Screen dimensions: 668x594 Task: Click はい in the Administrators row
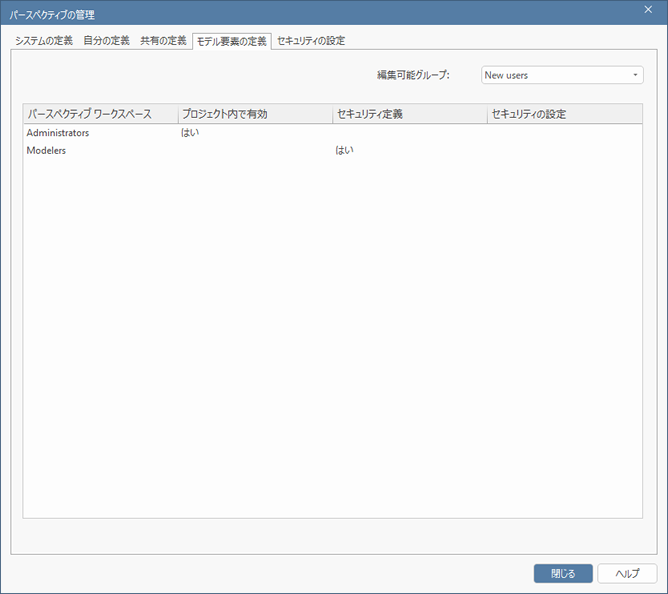pos(190,133)
